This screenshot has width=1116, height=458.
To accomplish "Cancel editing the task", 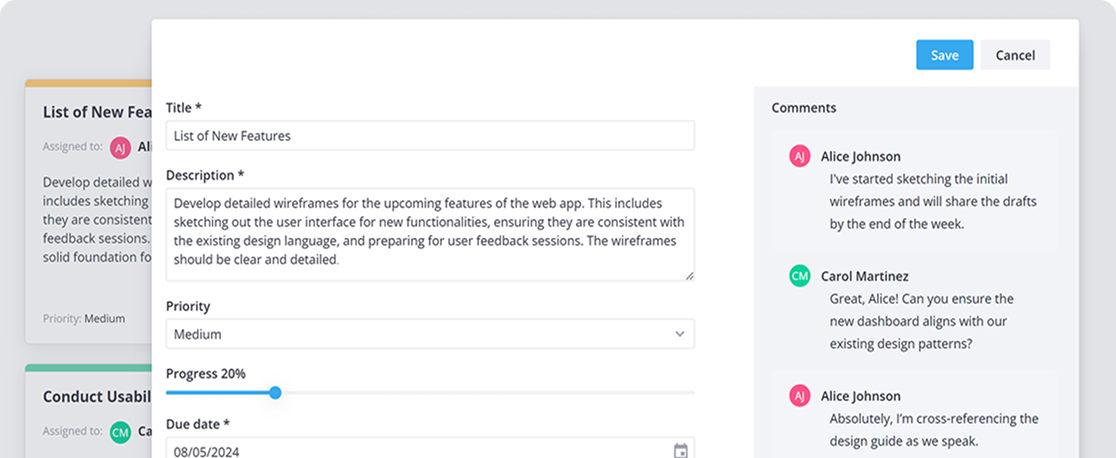I will coord(1015,55).
